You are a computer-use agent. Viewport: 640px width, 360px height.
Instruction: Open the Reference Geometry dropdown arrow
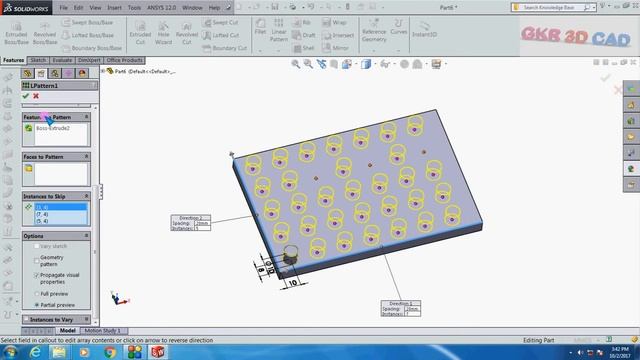pyautogui.click(x=374, y=51)
